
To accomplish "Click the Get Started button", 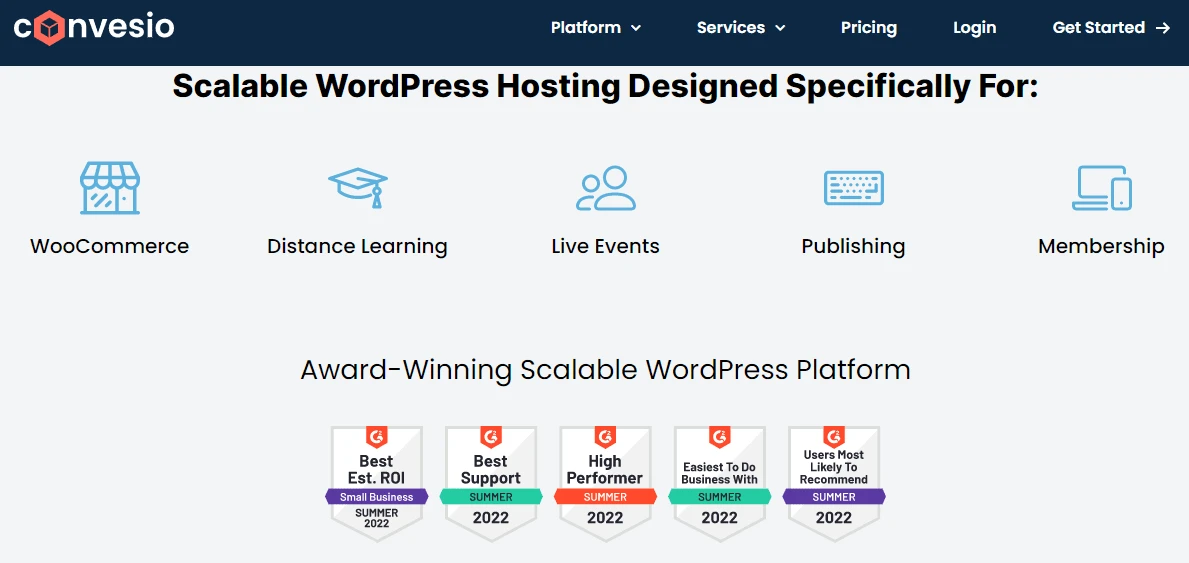I will 1111,28.
